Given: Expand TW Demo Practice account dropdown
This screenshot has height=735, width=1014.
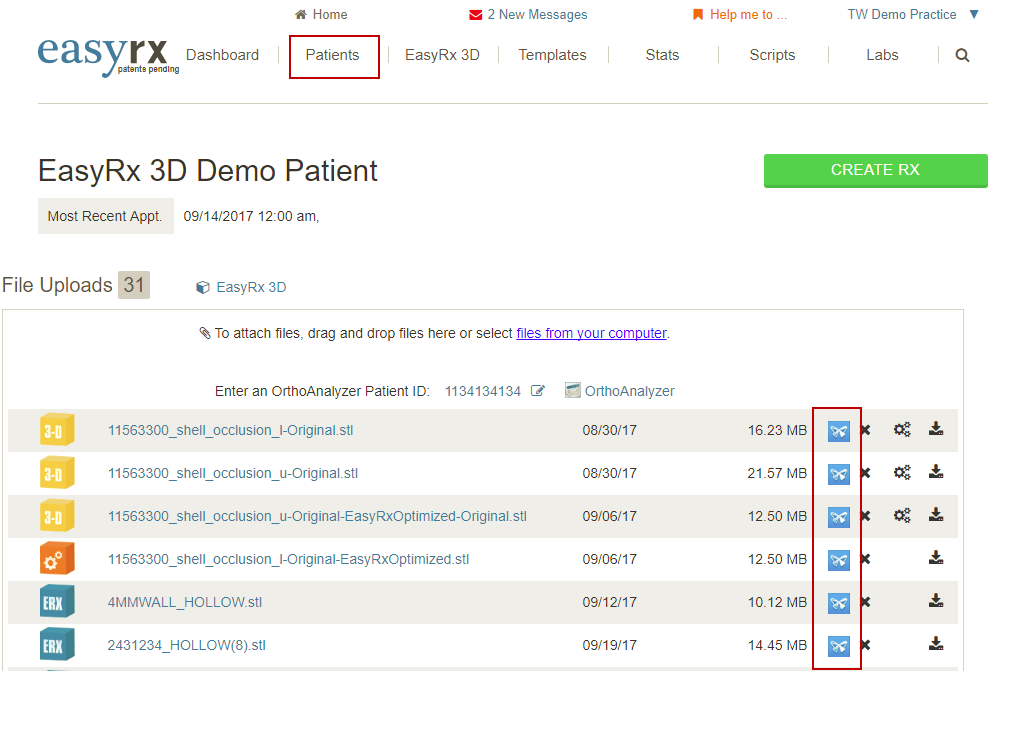Looking at the screenshot, I should pyautogui.click(x=974, y=14).
